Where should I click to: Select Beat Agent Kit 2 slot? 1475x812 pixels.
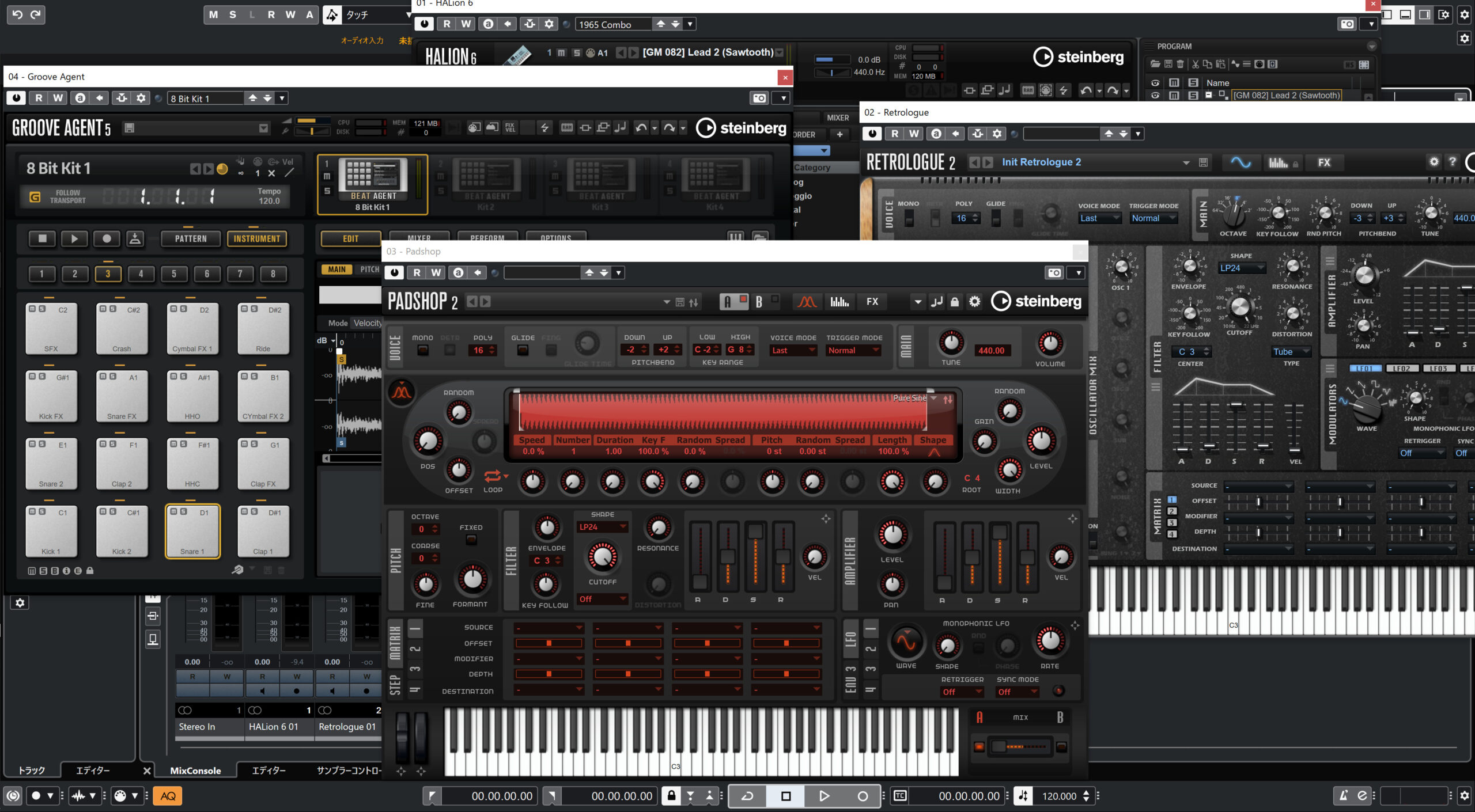click(x=485, y=184)
